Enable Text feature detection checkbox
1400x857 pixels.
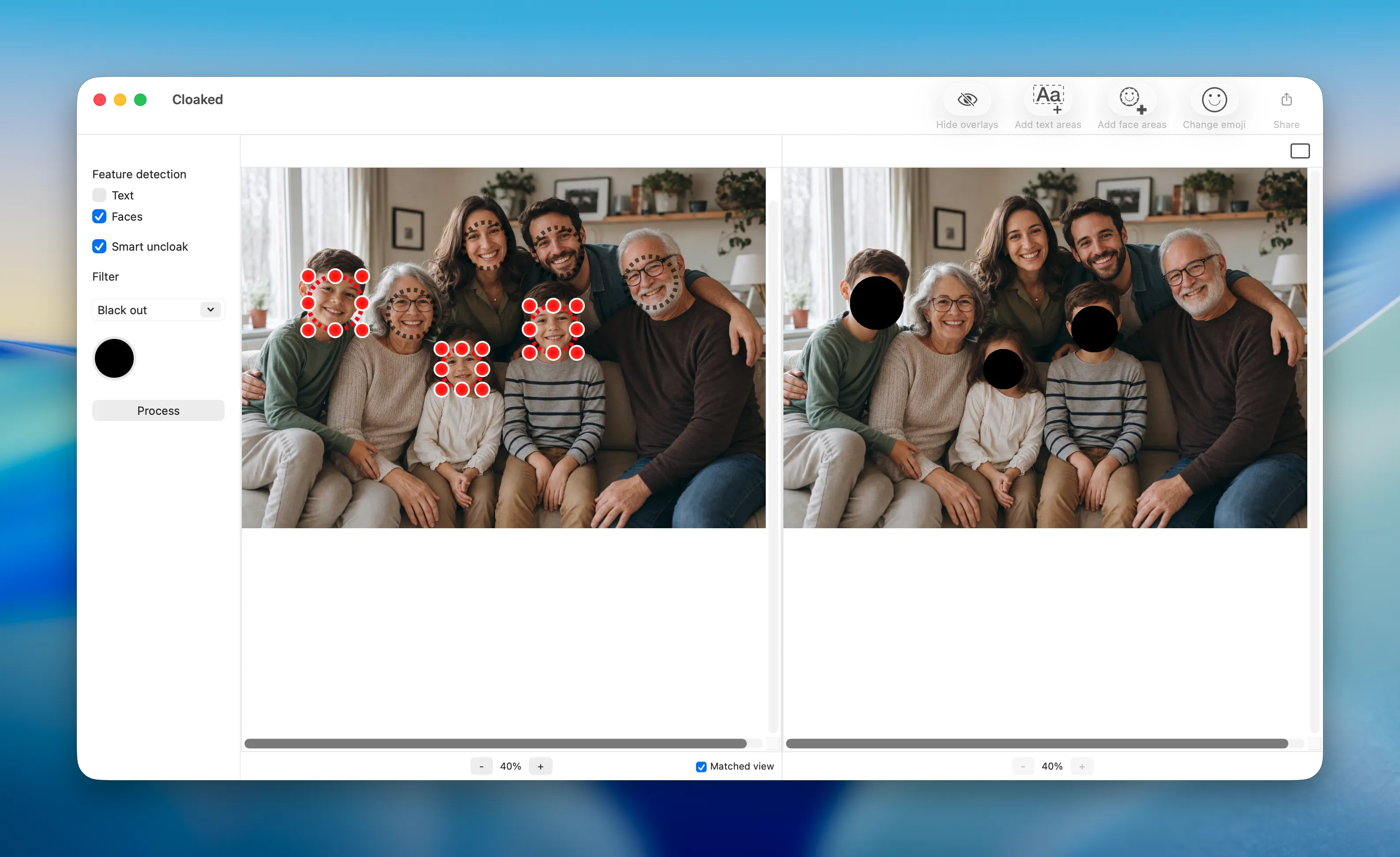[99, 195]
